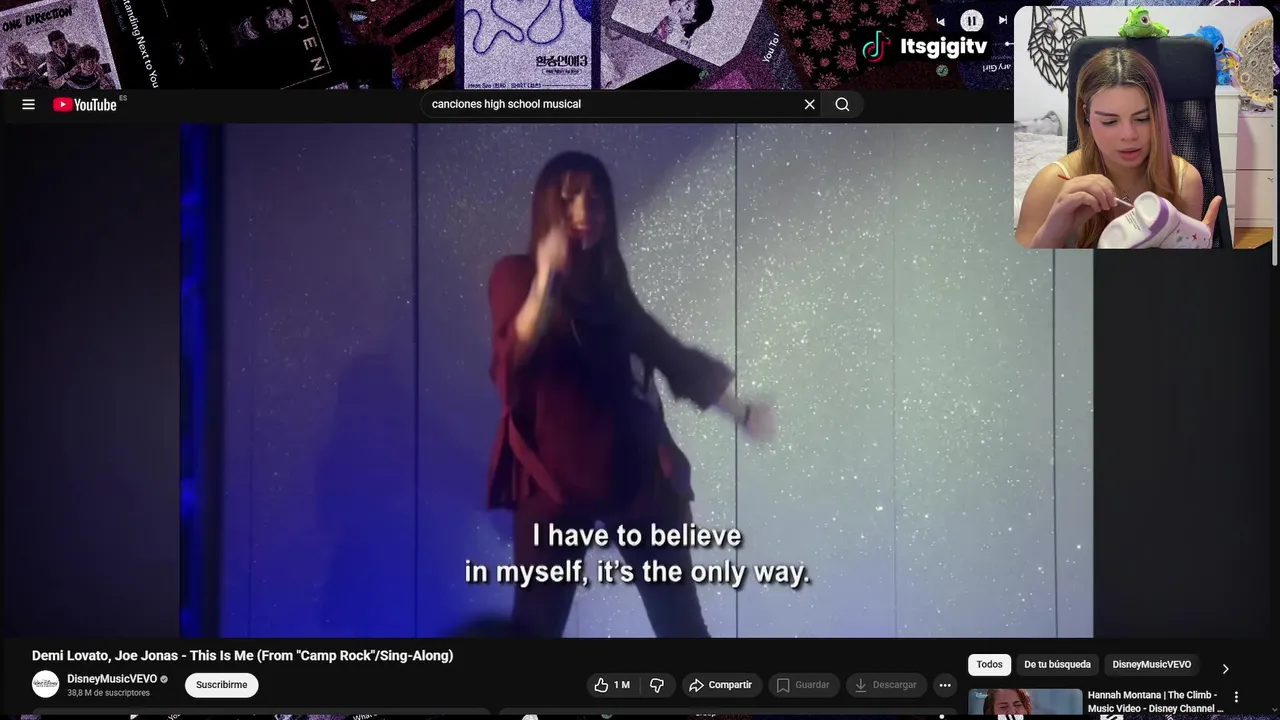Click the video title text

pos(242,656)
